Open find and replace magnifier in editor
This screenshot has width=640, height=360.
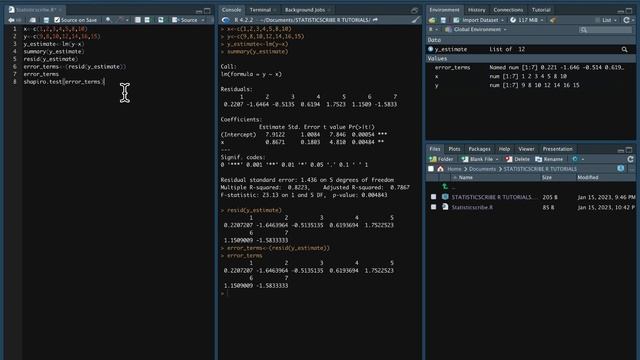pyautogui.click(x=108, y=20)
